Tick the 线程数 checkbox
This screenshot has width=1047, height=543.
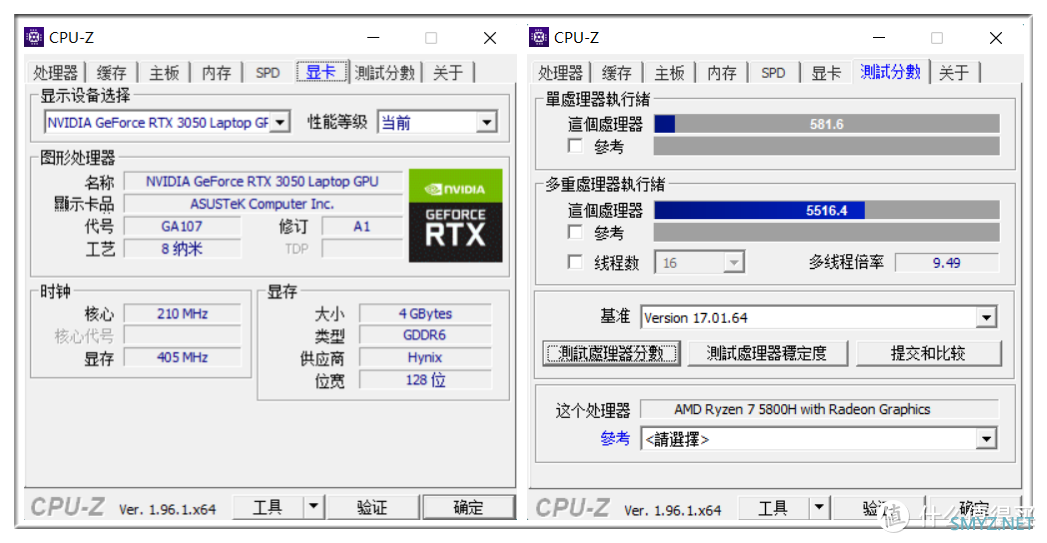click(574, 262)
